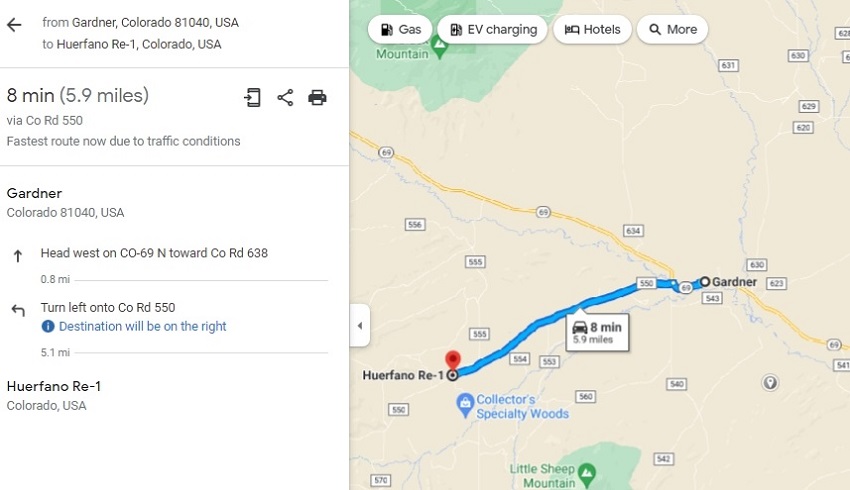The image size is (850, 490).
Task: Click the head west arrow icon
Action: (18, 256)
